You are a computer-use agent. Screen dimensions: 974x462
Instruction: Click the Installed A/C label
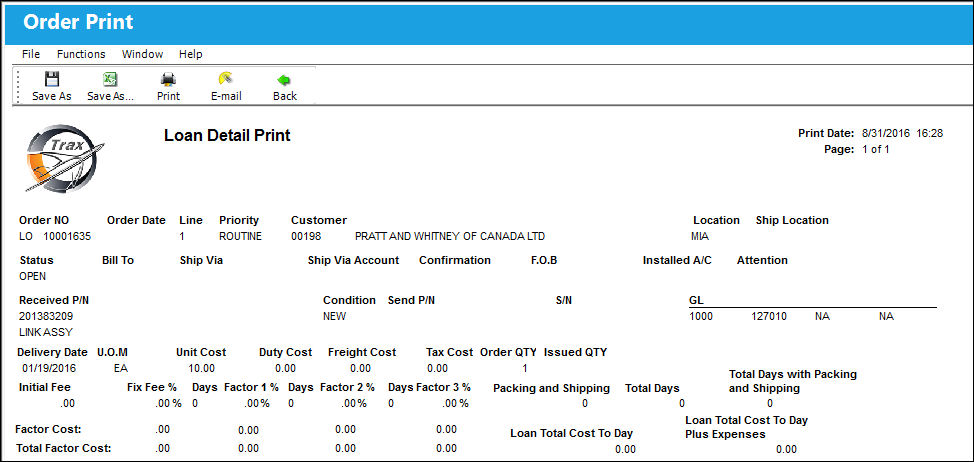coord(677,260)
